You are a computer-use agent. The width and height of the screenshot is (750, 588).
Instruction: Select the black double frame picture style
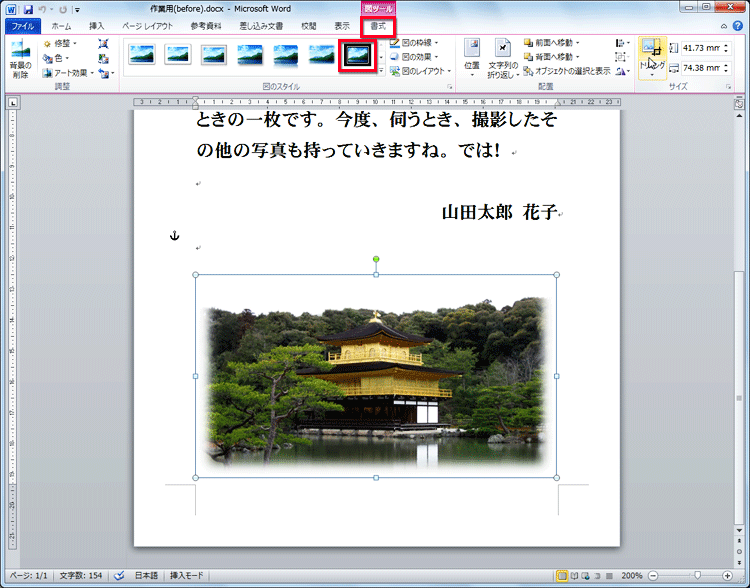point(358,55)
